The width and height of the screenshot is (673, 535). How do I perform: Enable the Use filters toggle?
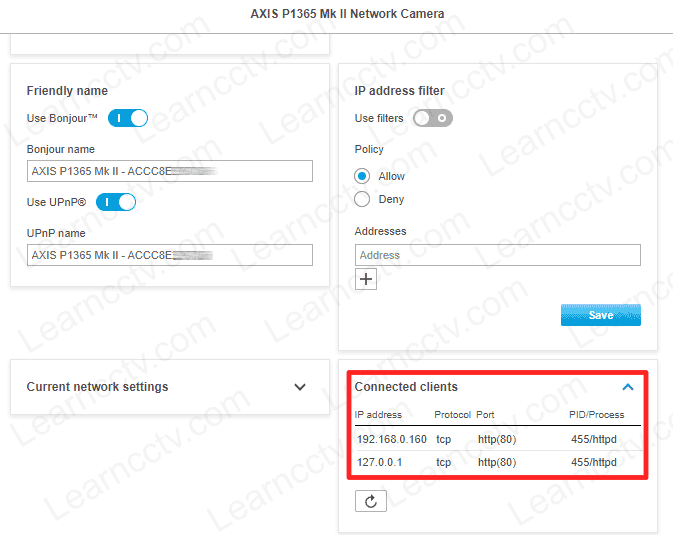[432, 118]
